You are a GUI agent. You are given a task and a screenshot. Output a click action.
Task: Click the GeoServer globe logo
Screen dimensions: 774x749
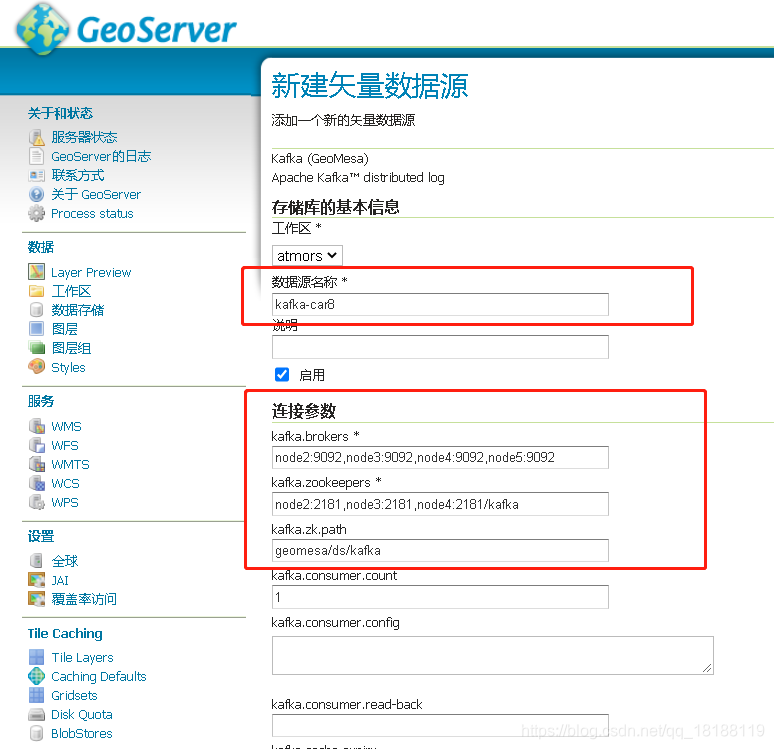(x=42, y=29)
